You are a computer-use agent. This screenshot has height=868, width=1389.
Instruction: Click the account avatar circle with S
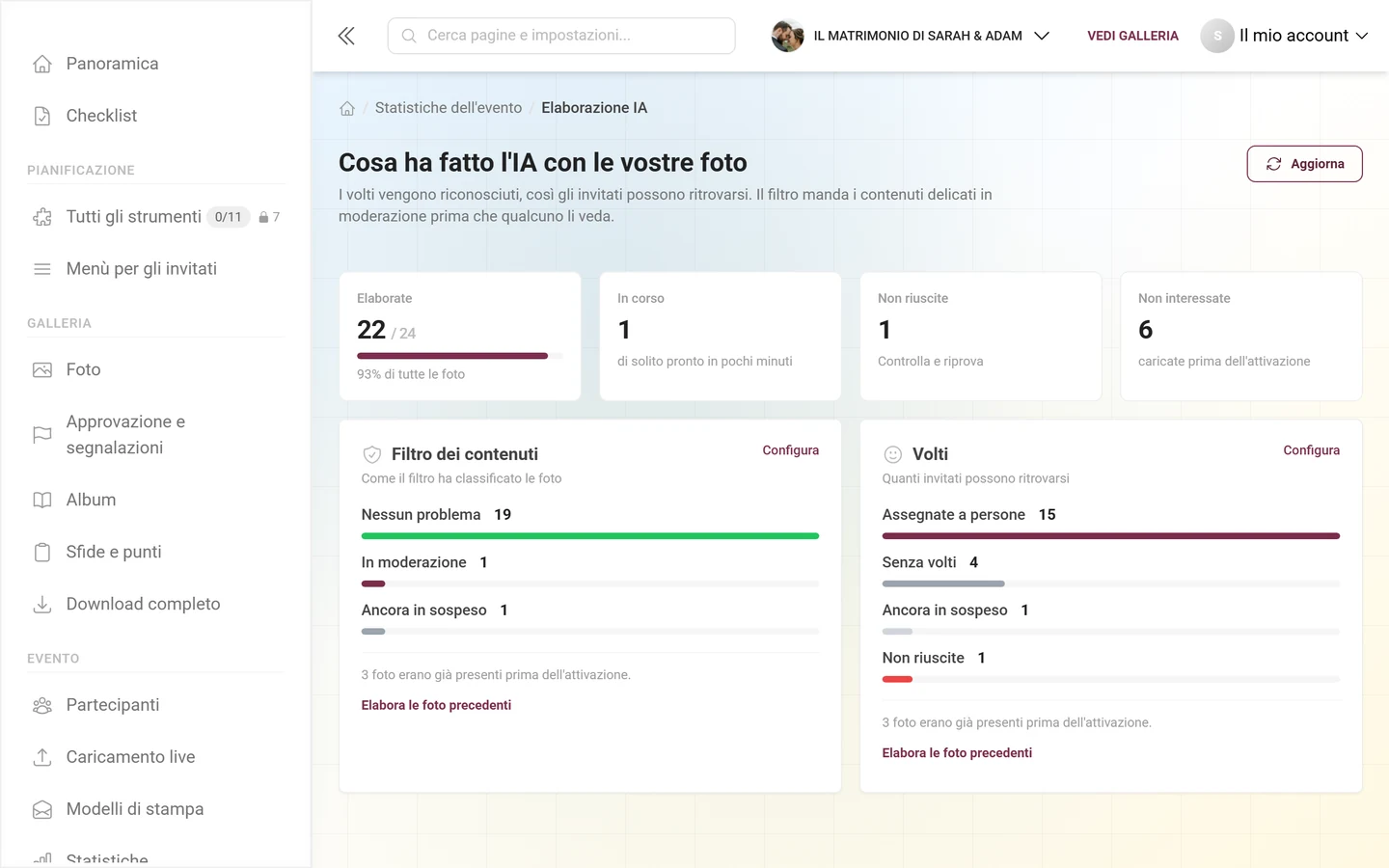(1217, 36)
